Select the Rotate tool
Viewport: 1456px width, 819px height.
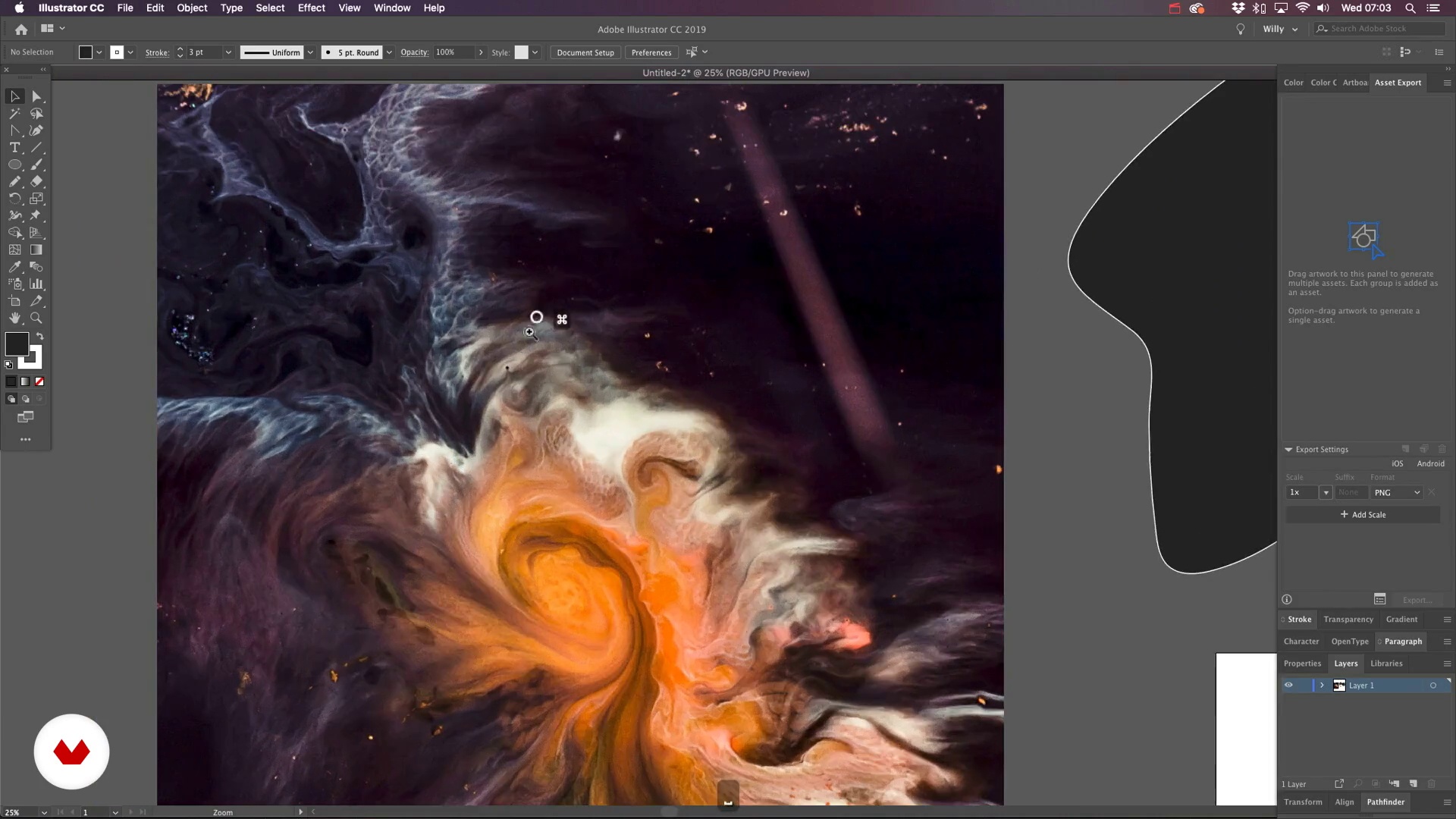pos(14,199)
